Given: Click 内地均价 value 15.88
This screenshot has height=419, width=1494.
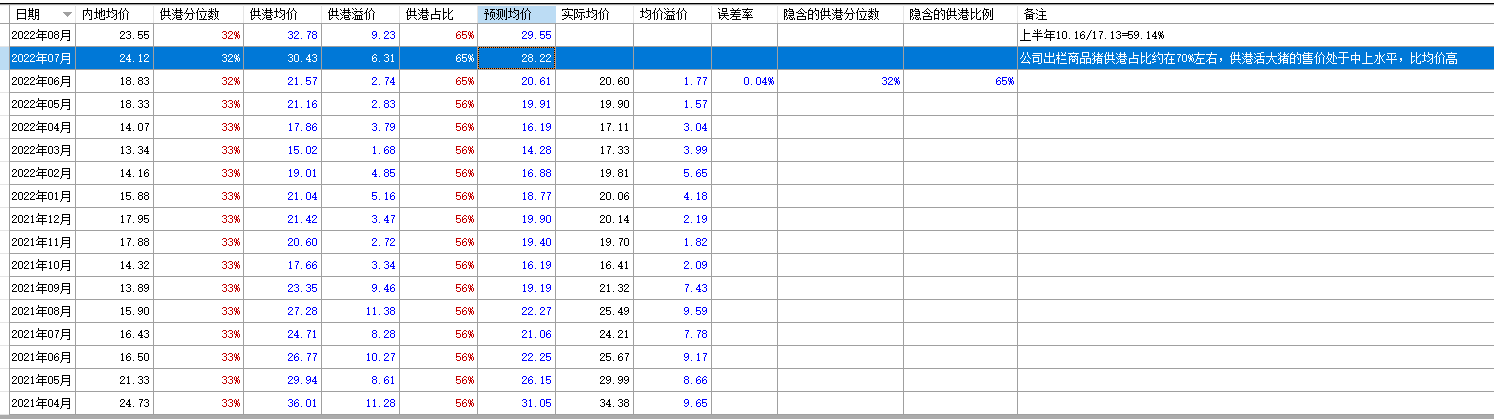Looking at the screenshot, I should (x=115, y=196).
